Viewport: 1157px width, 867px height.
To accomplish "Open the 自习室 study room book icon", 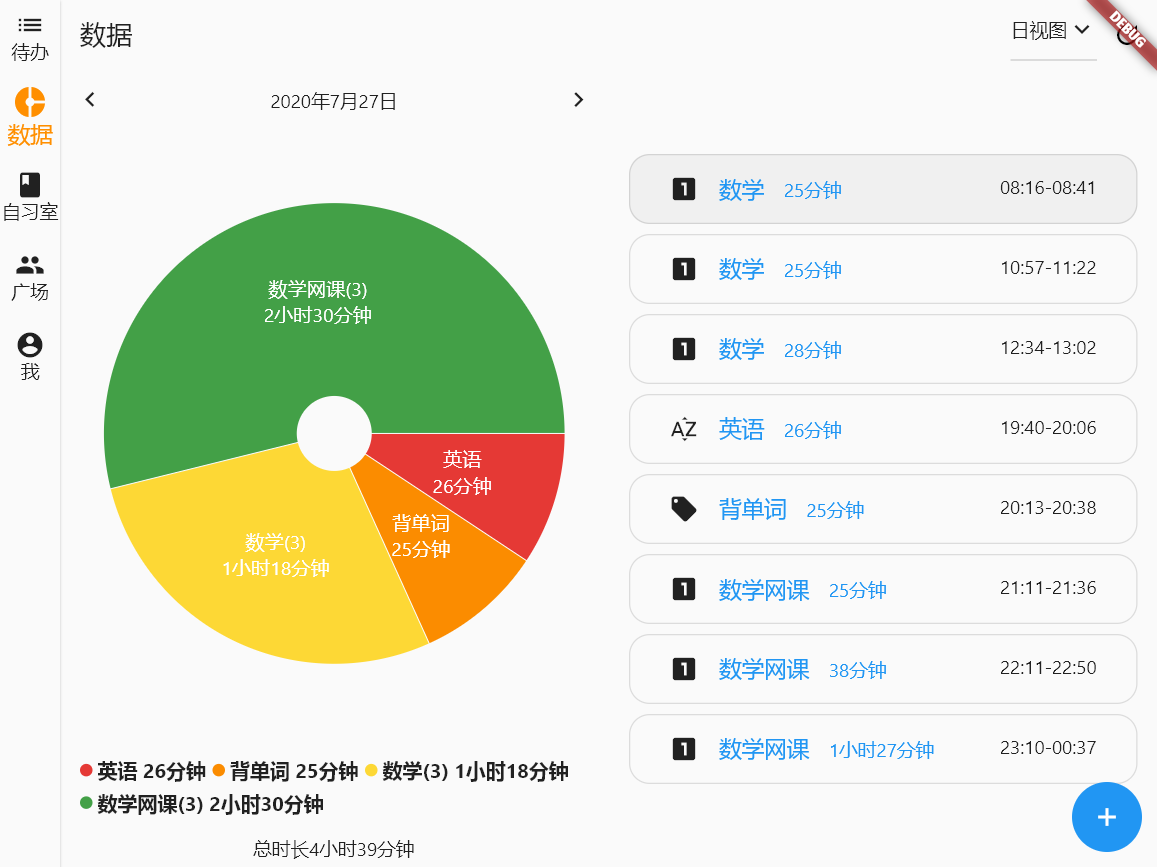I will pos(30,185).
